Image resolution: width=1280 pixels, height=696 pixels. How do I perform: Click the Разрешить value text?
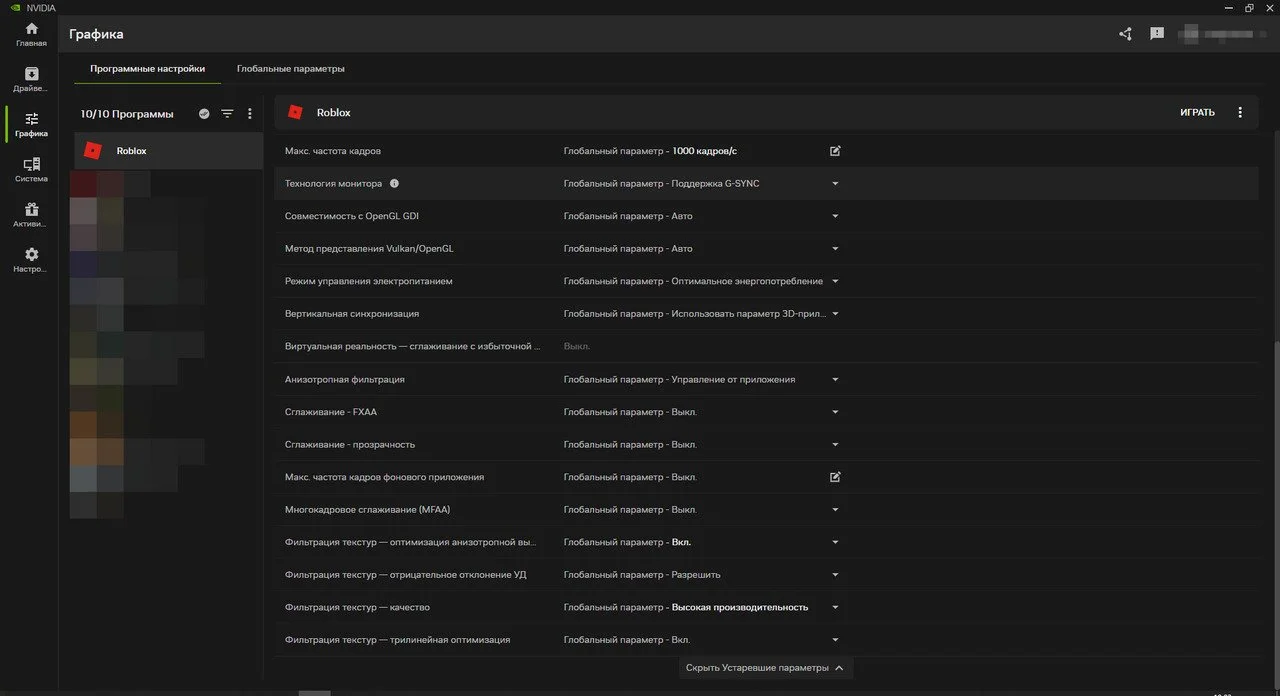[696, 575]
